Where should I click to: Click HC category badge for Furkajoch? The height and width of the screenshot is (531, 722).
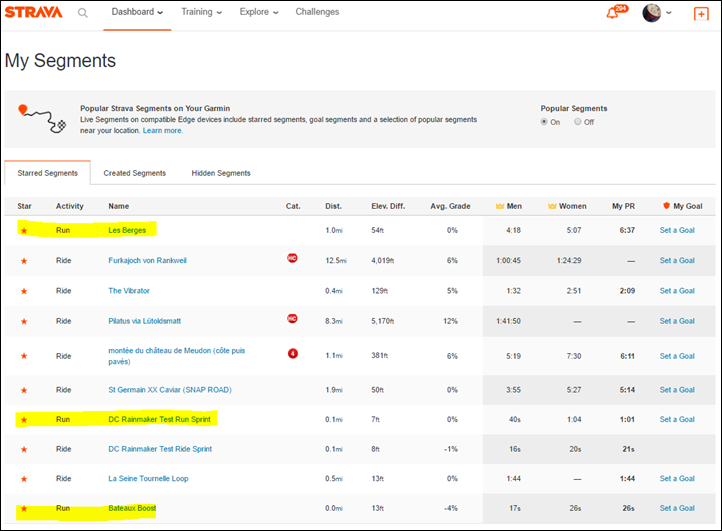(292, 258)
